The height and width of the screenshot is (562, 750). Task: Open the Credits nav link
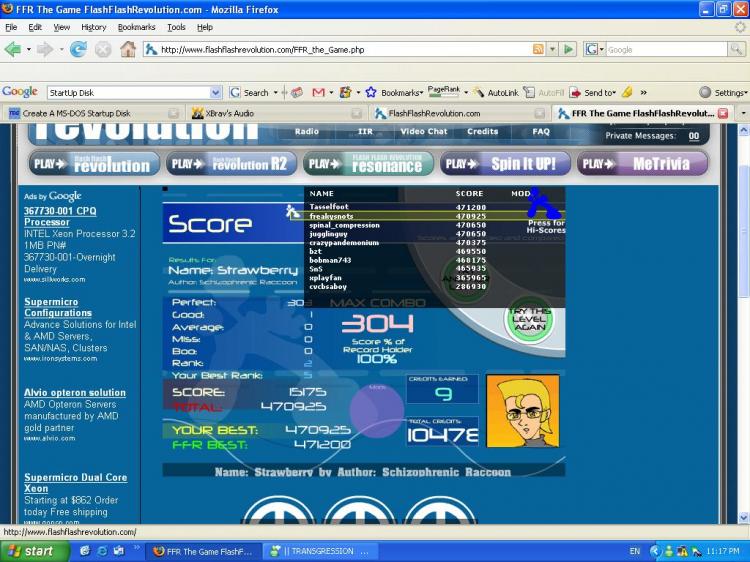click(482, 132)
